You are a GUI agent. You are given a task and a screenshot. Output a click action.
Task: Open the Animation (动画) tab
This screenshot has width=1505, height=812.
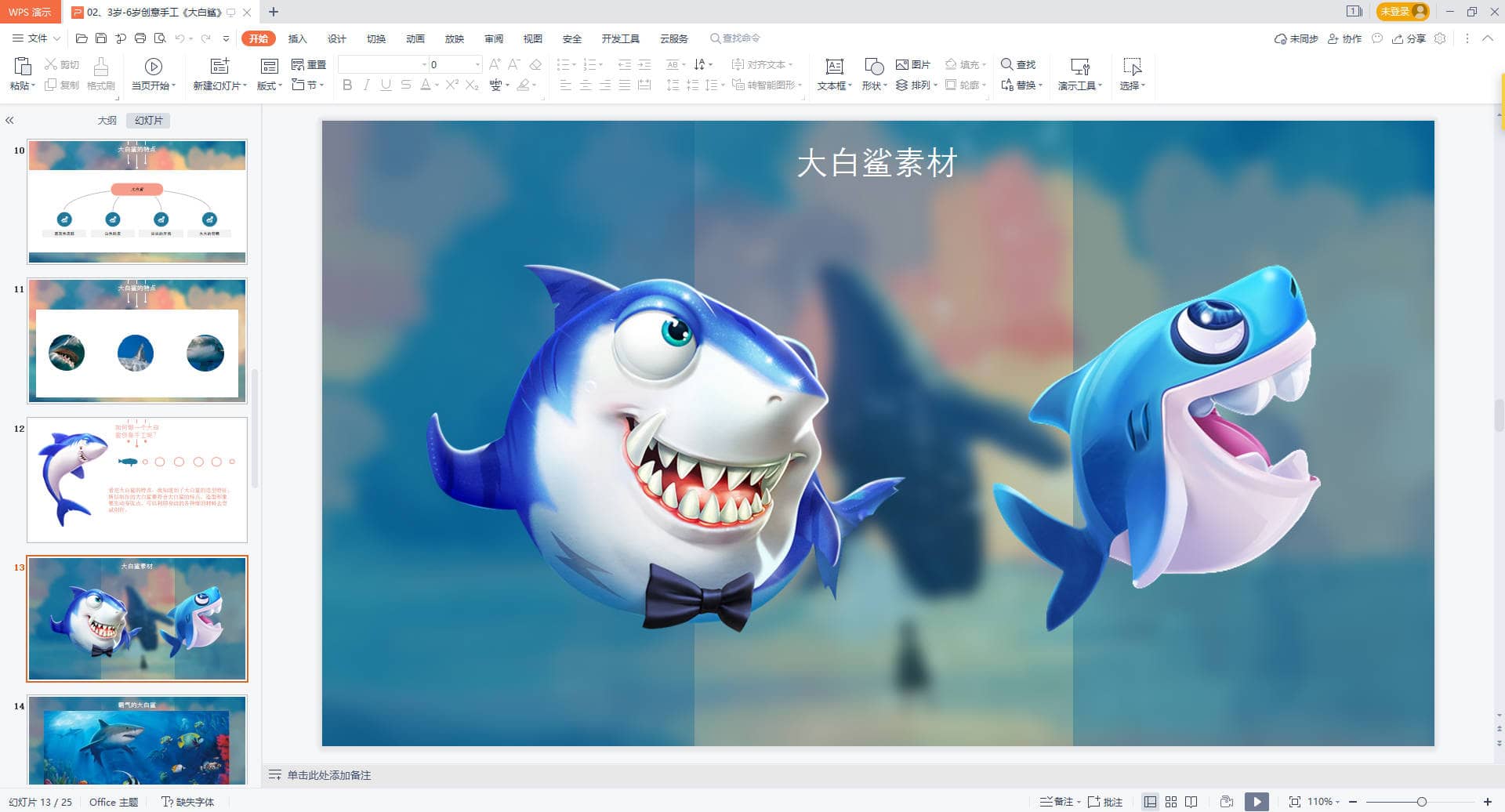[415, 38]
